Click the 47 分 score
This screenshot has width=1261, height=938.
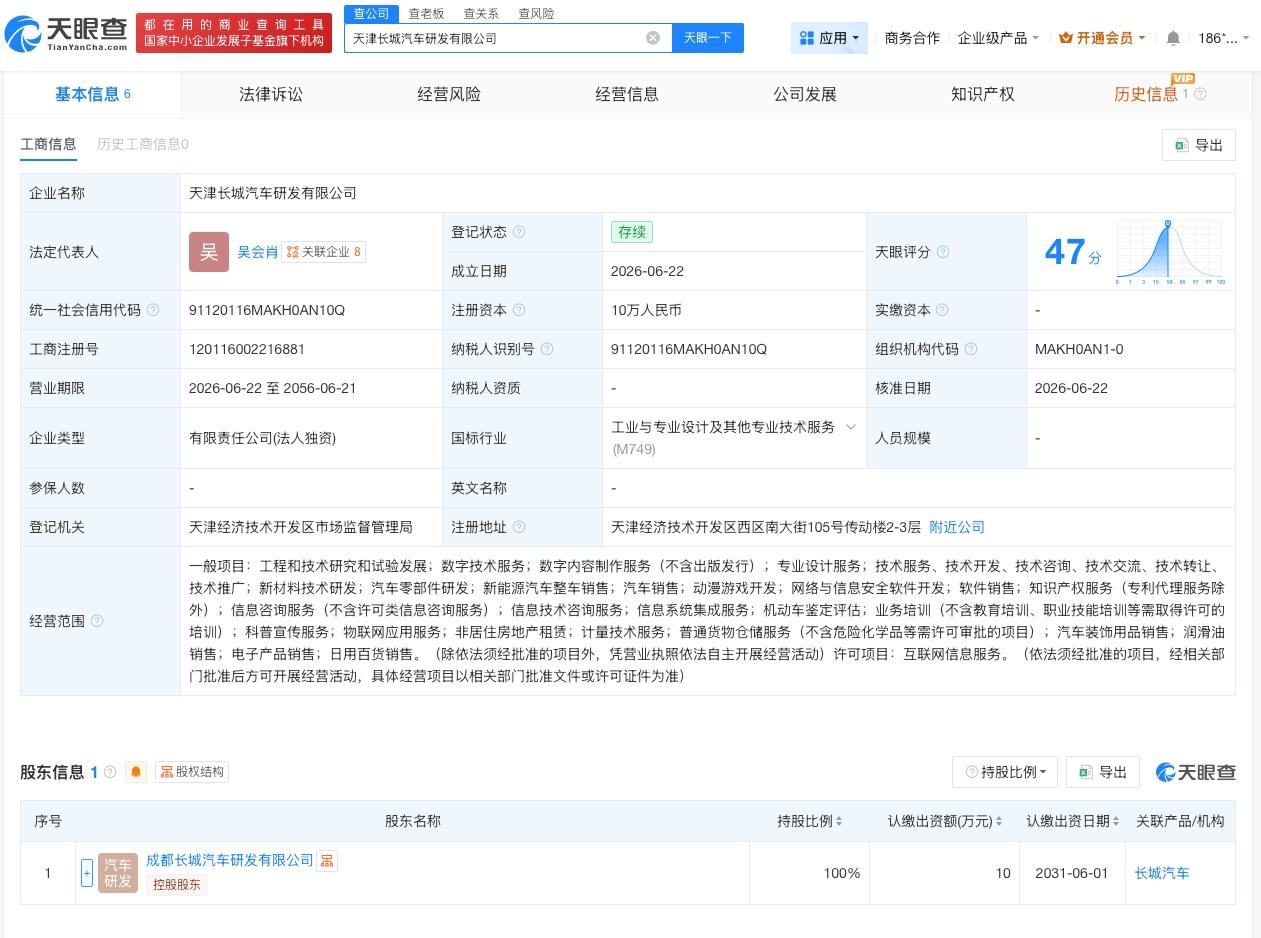1073,252
